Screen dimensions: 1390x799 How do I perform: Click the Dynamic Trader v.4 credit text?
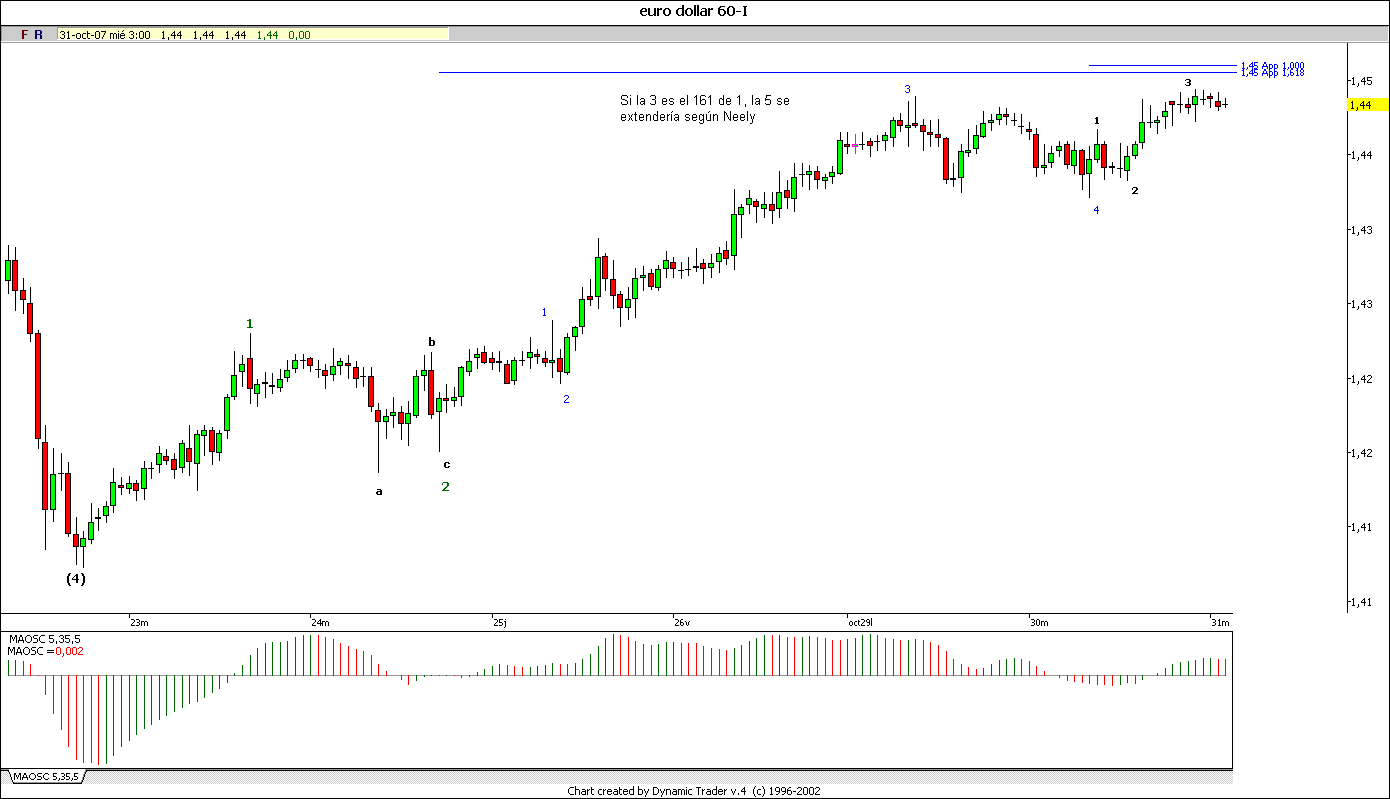692,790
